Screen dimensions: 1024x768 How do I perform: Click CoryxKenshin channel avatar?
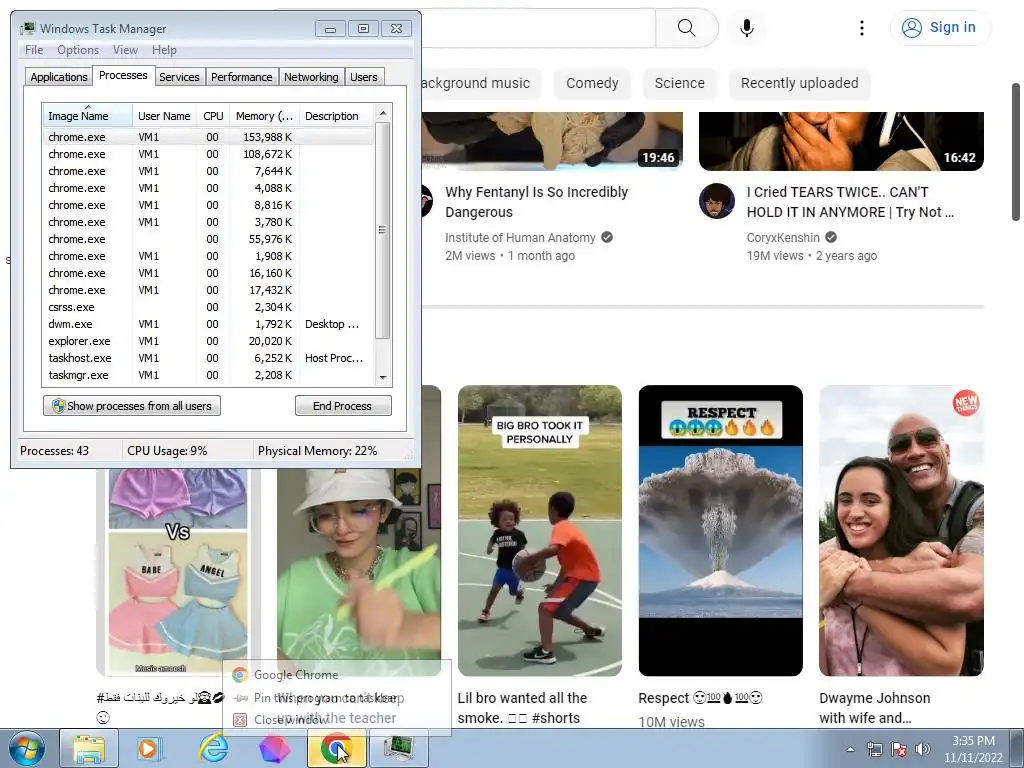point(716,200)
